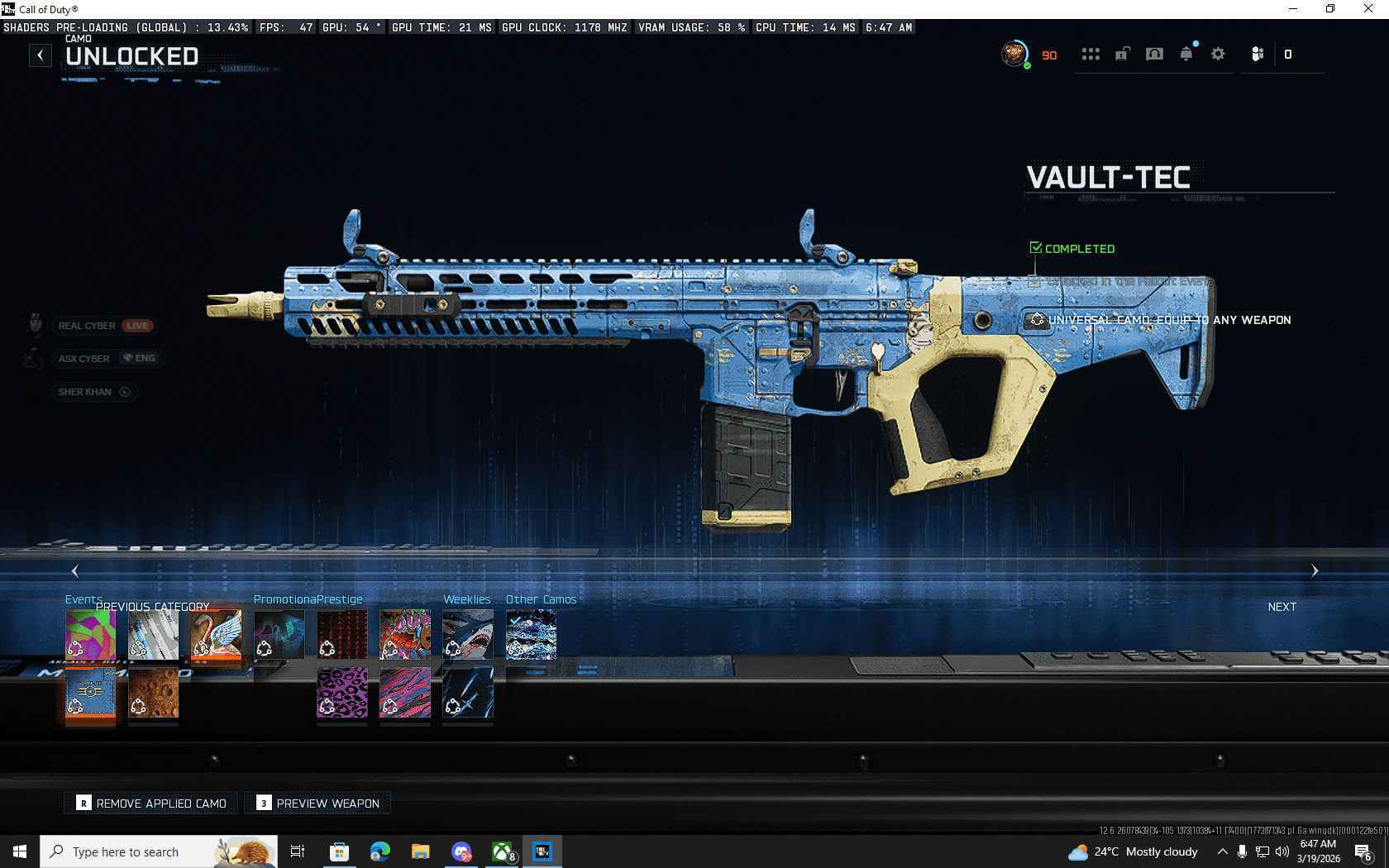Open the player profile emblem avatar
Viewport: 1389px width, 868px height.
1014,54
